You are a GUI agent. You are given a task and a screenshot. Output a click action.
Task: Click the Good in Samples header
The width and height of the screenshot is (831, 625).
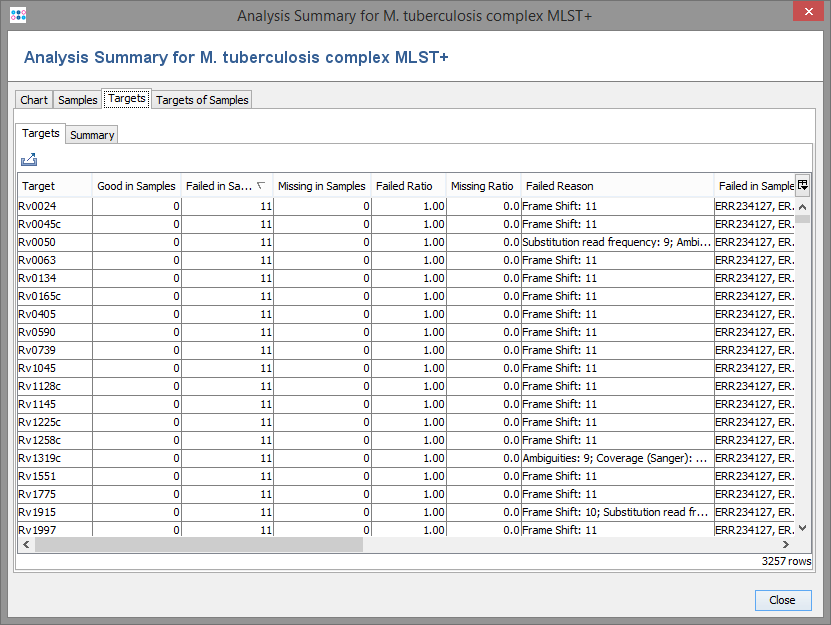tap(136, 186)
